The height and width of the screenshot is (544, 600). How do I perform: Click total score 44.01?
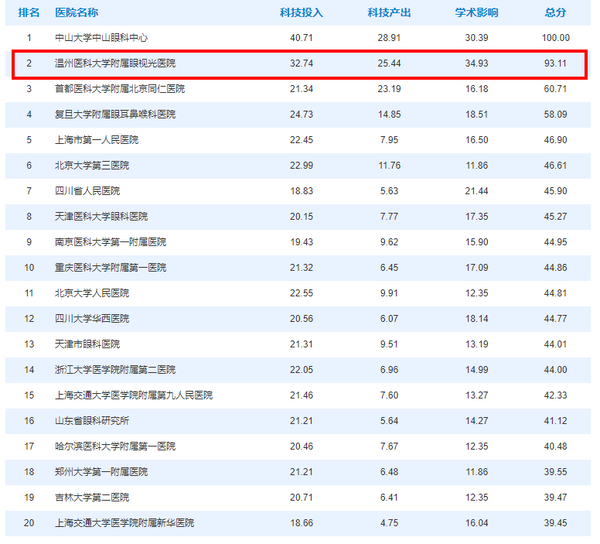coord(556,344)
